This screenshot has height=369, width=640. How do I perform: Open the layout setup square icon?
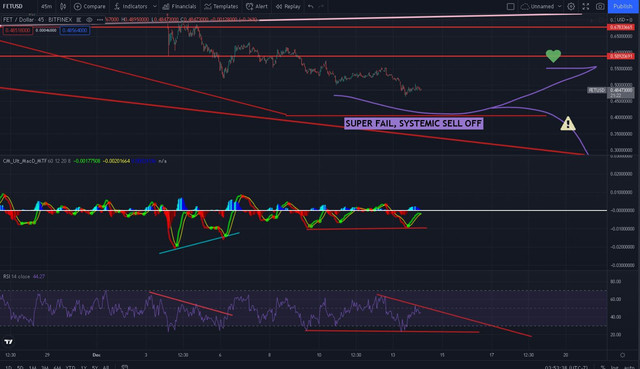(x=510, y=6)
